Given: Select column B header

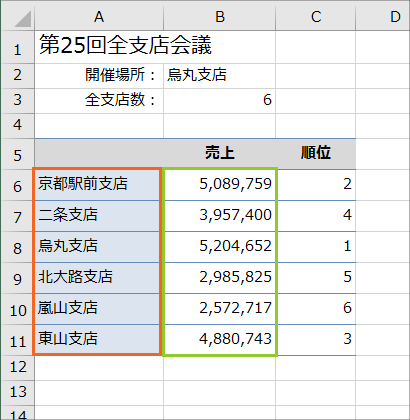Looking at the screenshot, I should [x=220, y=16].
